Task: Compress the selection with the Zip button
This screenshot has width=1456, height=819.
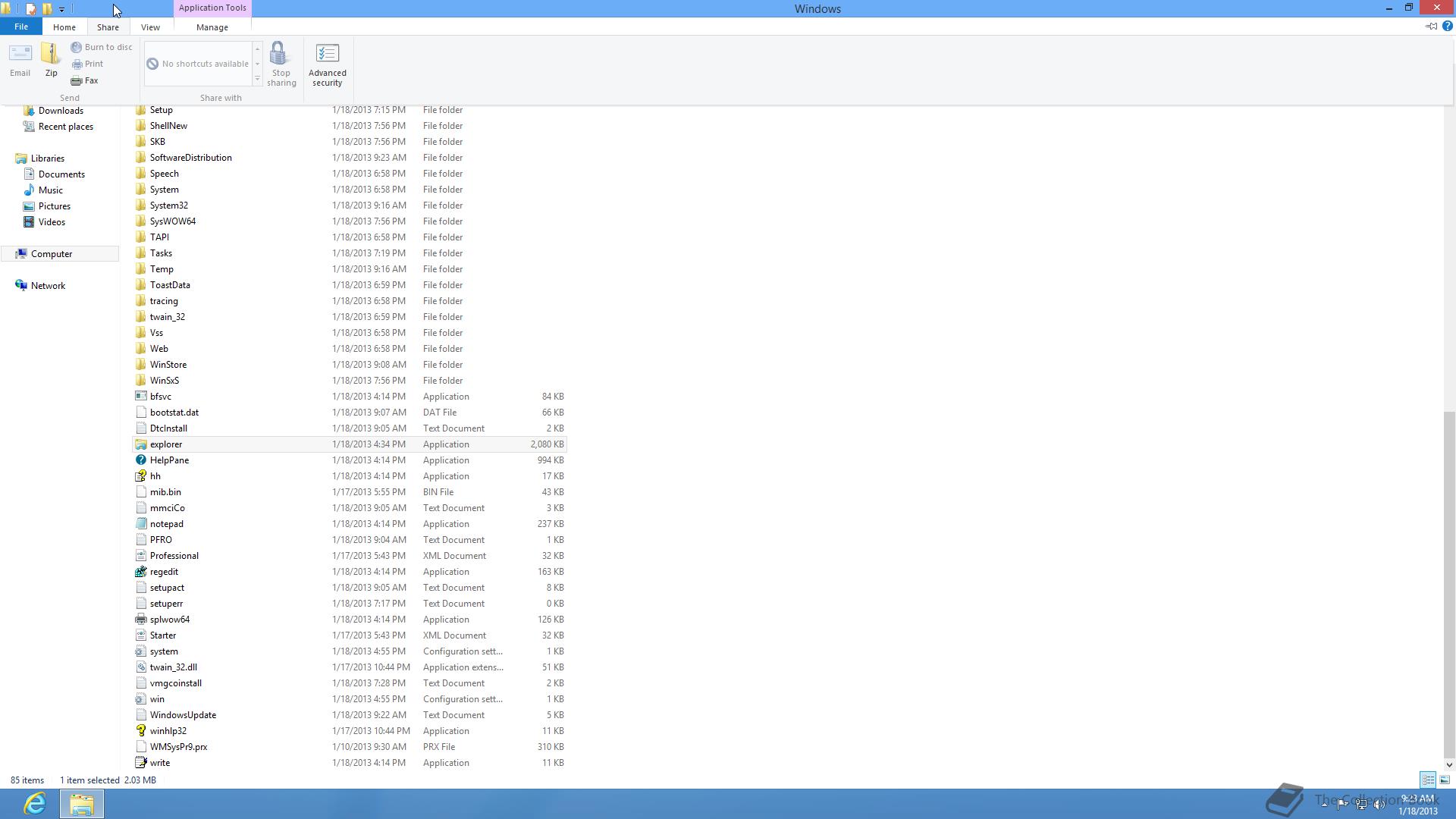Action: pyautogui.click(x=51, y=60)
